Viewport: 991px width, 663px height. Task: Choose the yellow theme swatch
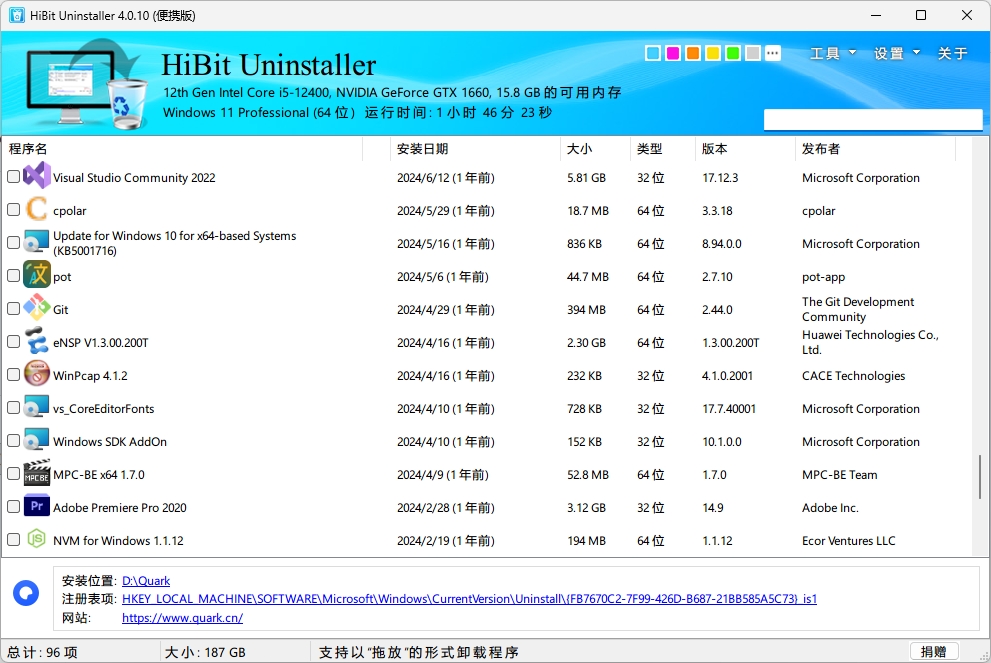pyautogui.click(x=713, y=53)
